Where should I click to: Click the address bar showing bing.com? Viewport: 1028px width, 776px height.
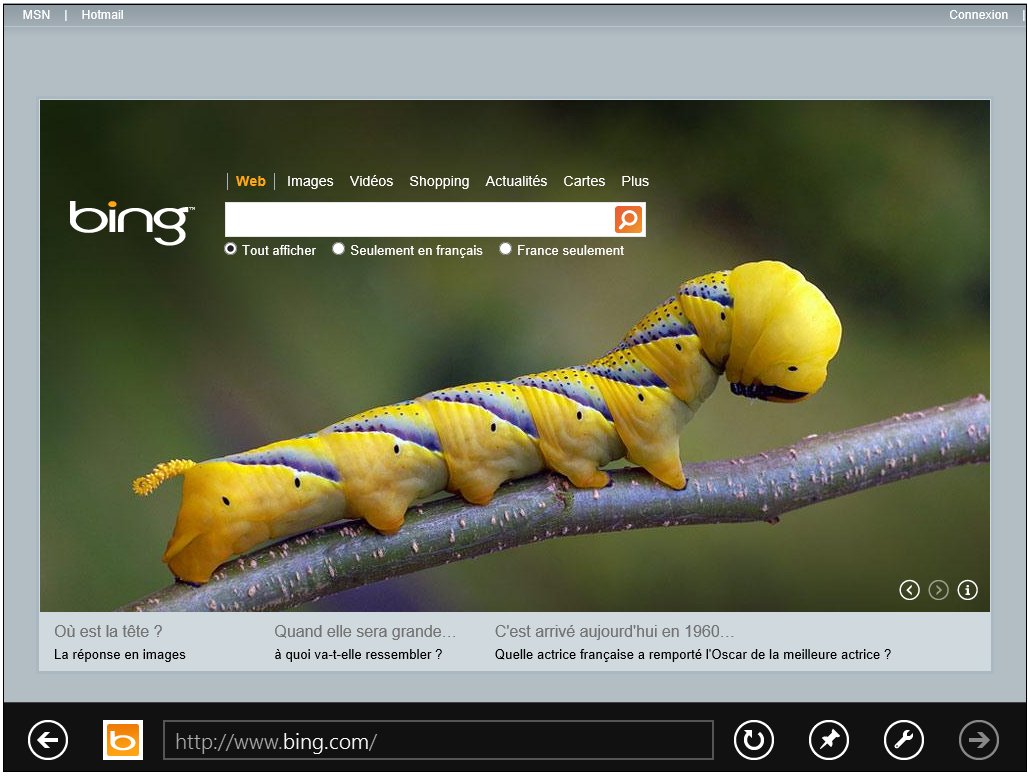(x=438, y=741)
